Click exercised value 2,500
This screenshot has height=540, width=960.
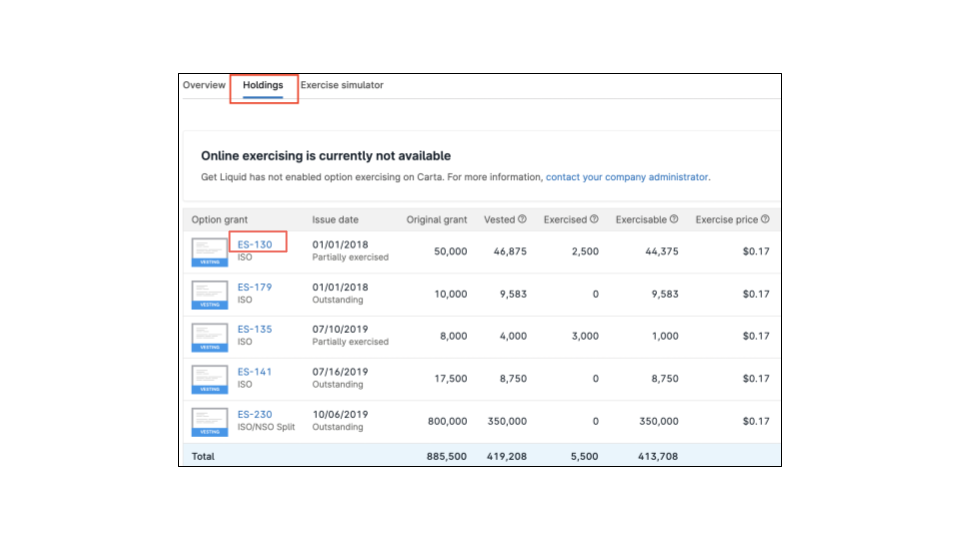point(585,252)
